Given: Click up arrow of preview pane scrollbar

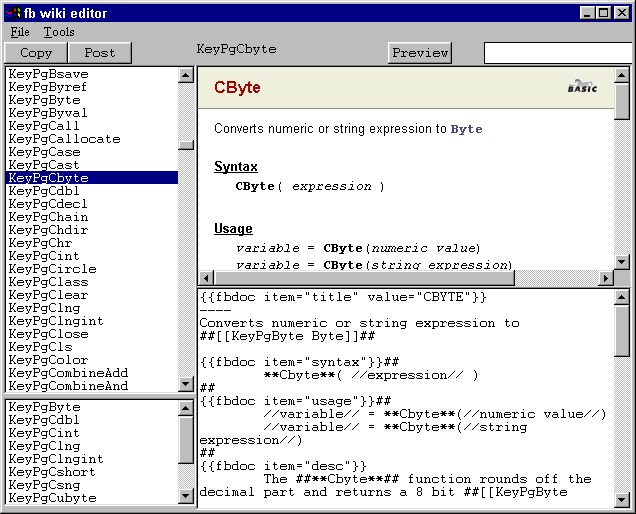Looking at the screenshot, I should [x=622, y=75].
